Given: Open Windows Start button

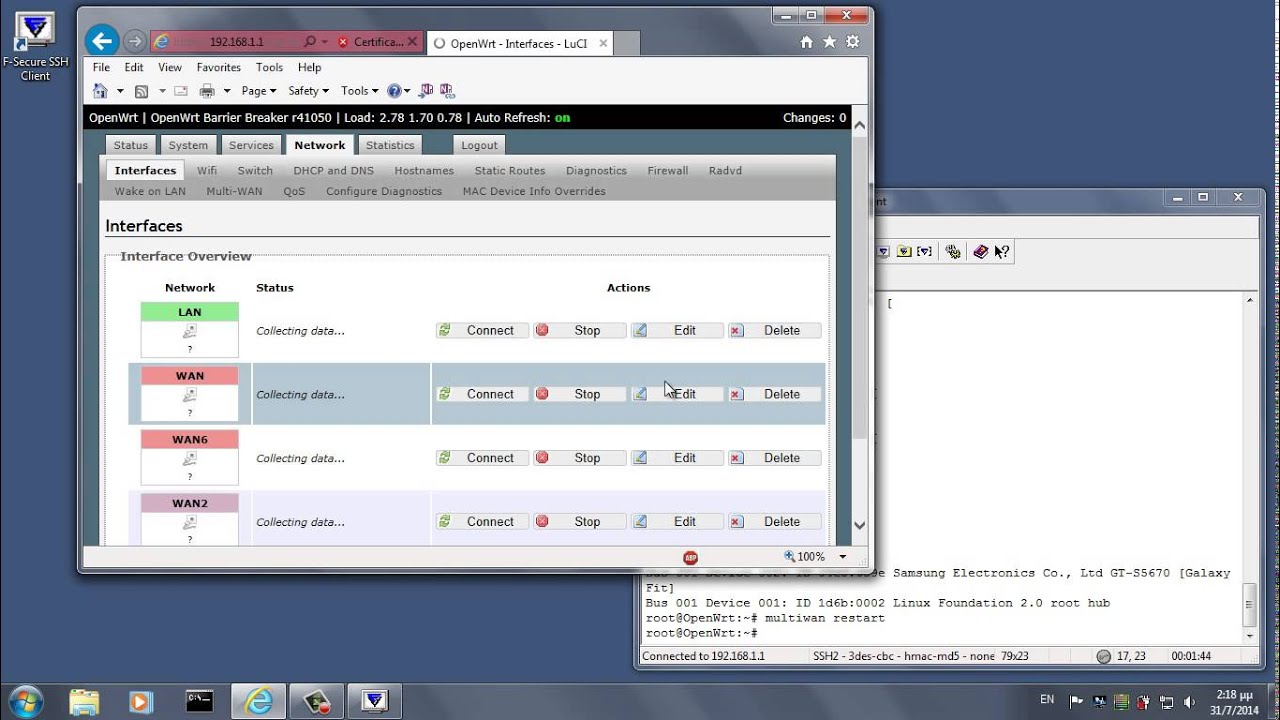Looking at the screenshot, I should point(25,700).
